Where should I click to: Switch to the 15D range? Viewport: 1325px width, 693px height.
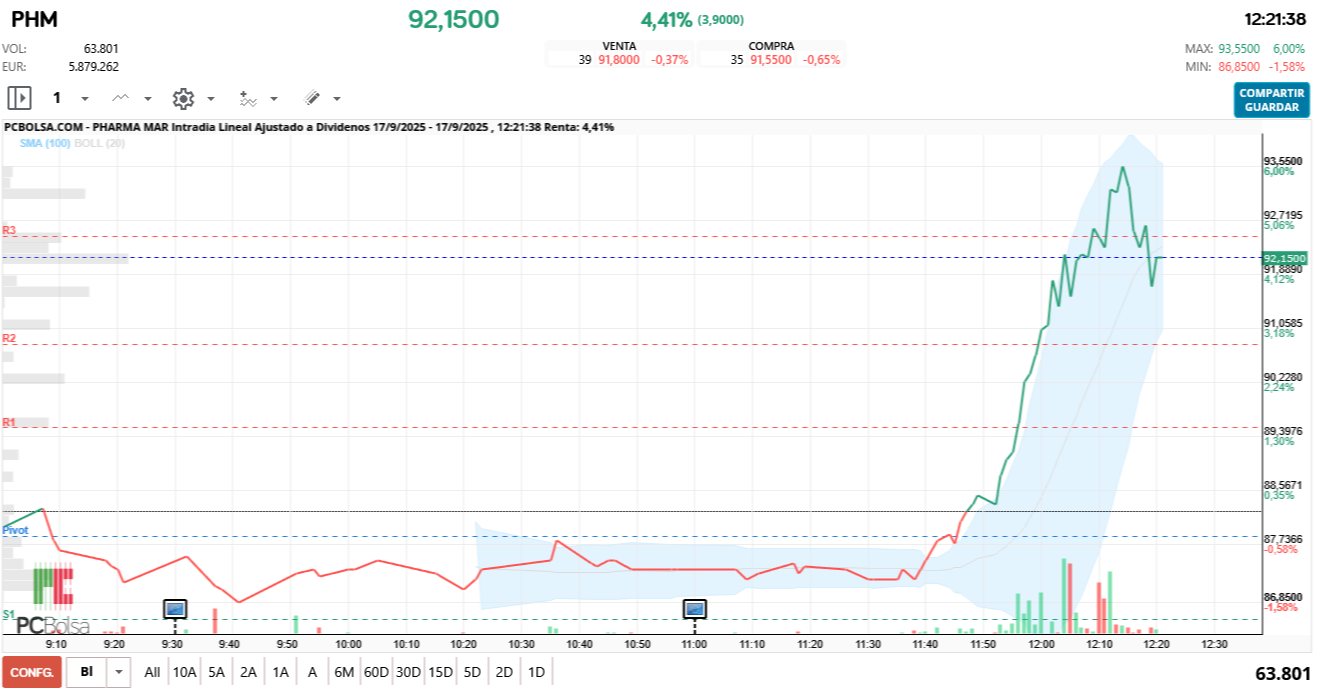[440, 672]
